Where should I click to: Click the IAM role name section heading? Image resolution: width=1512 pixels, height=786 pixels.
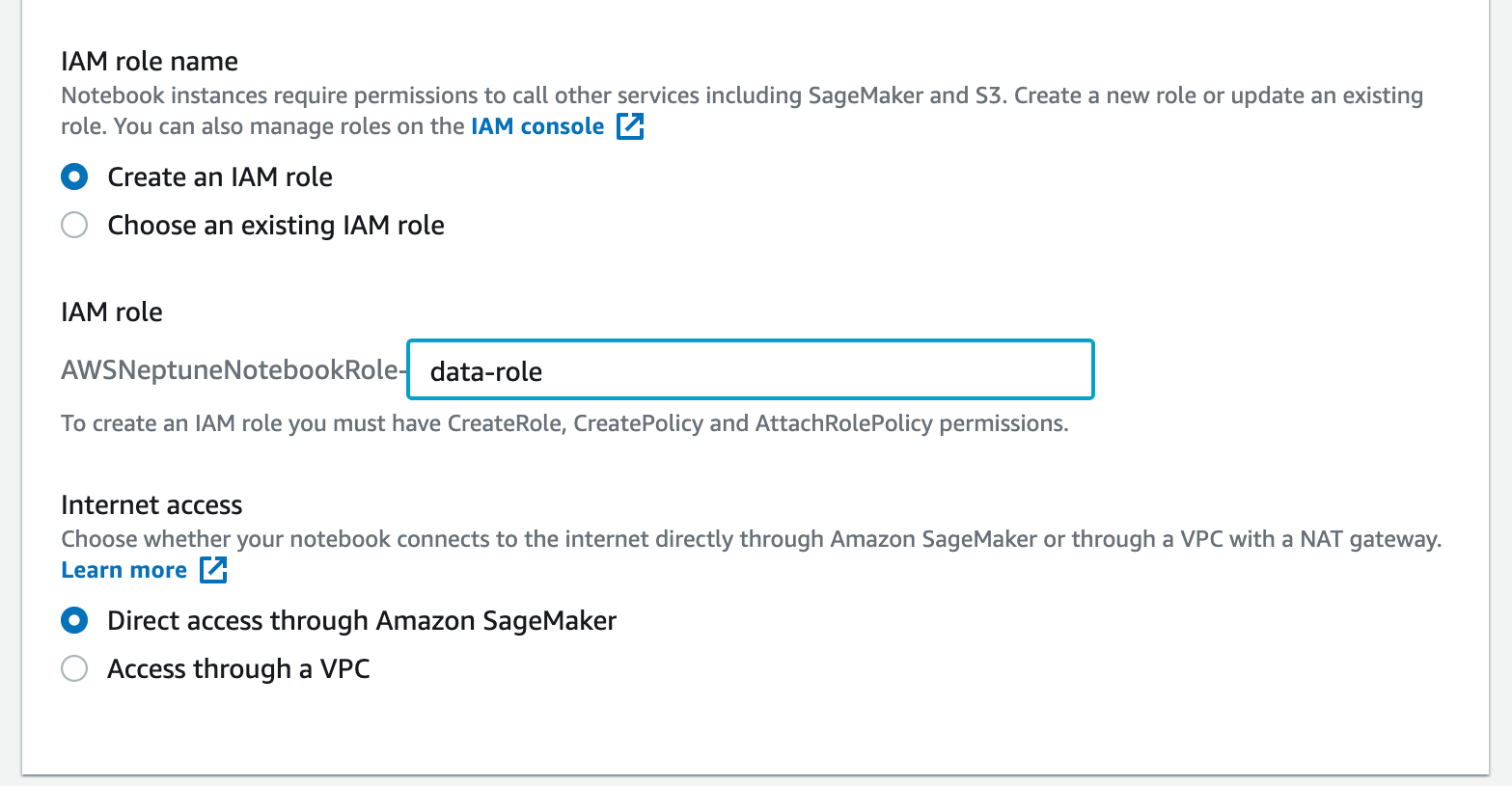pyautogui.click(x=149, y=61)
